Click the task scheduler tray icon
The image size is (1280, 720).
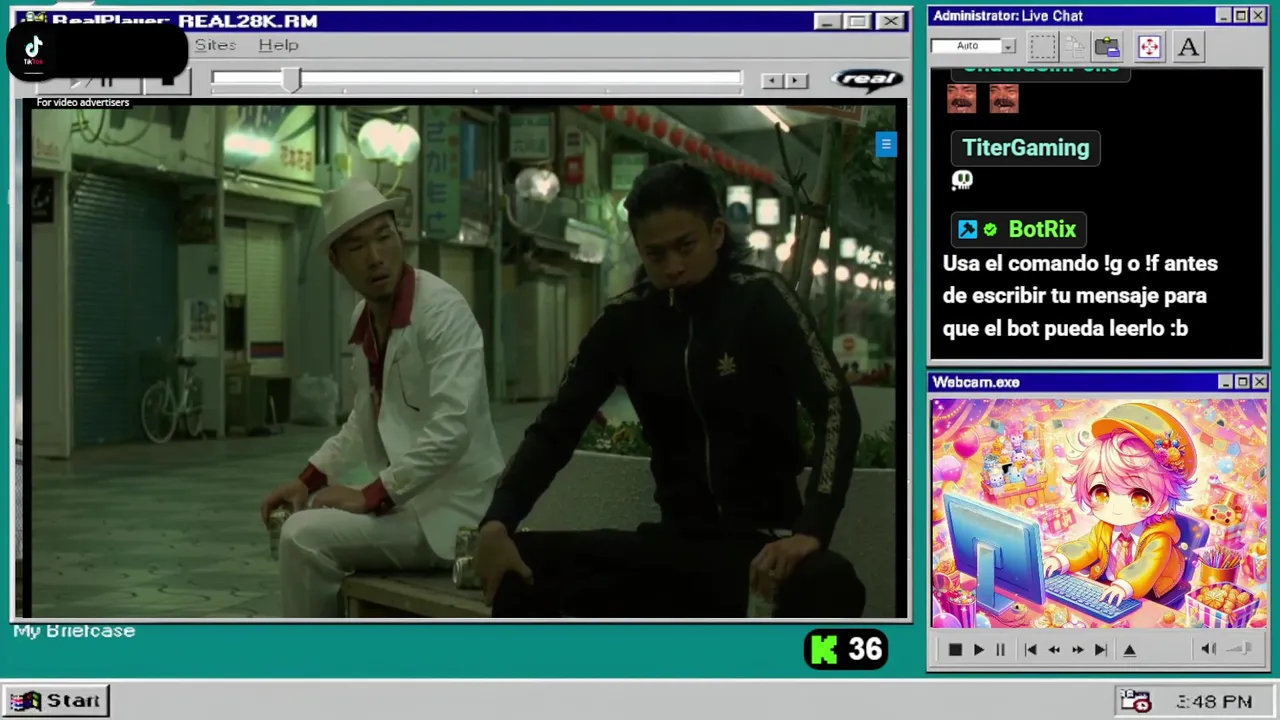pos(1136,701)
